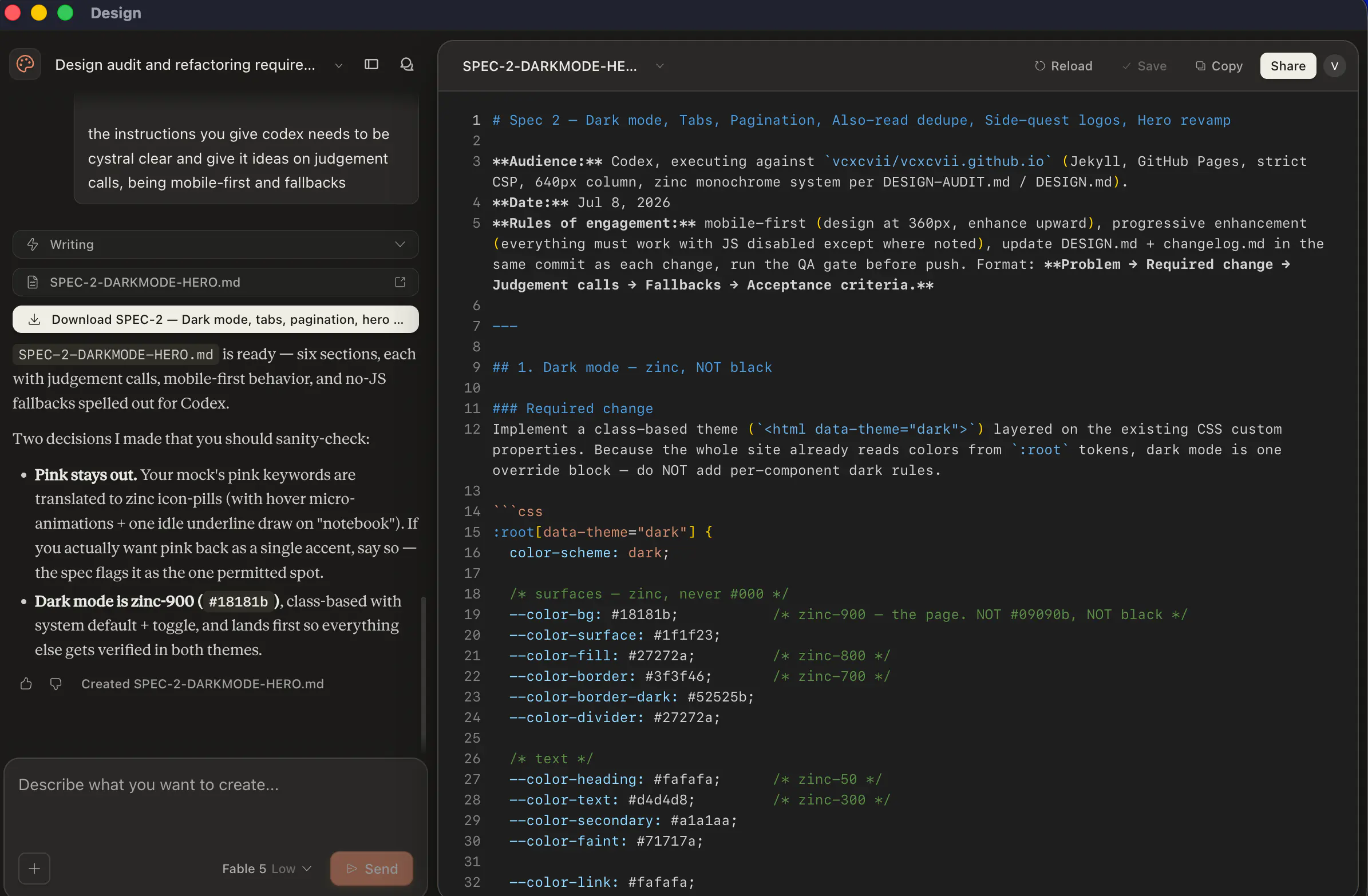Click the '--color-fill: #27272a' line

[602, 656]
